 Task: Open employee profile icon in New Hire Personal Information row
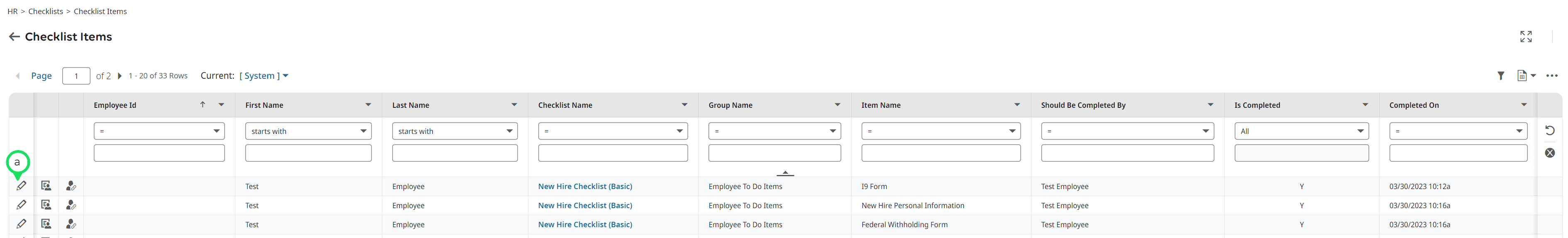pos(71,205)
